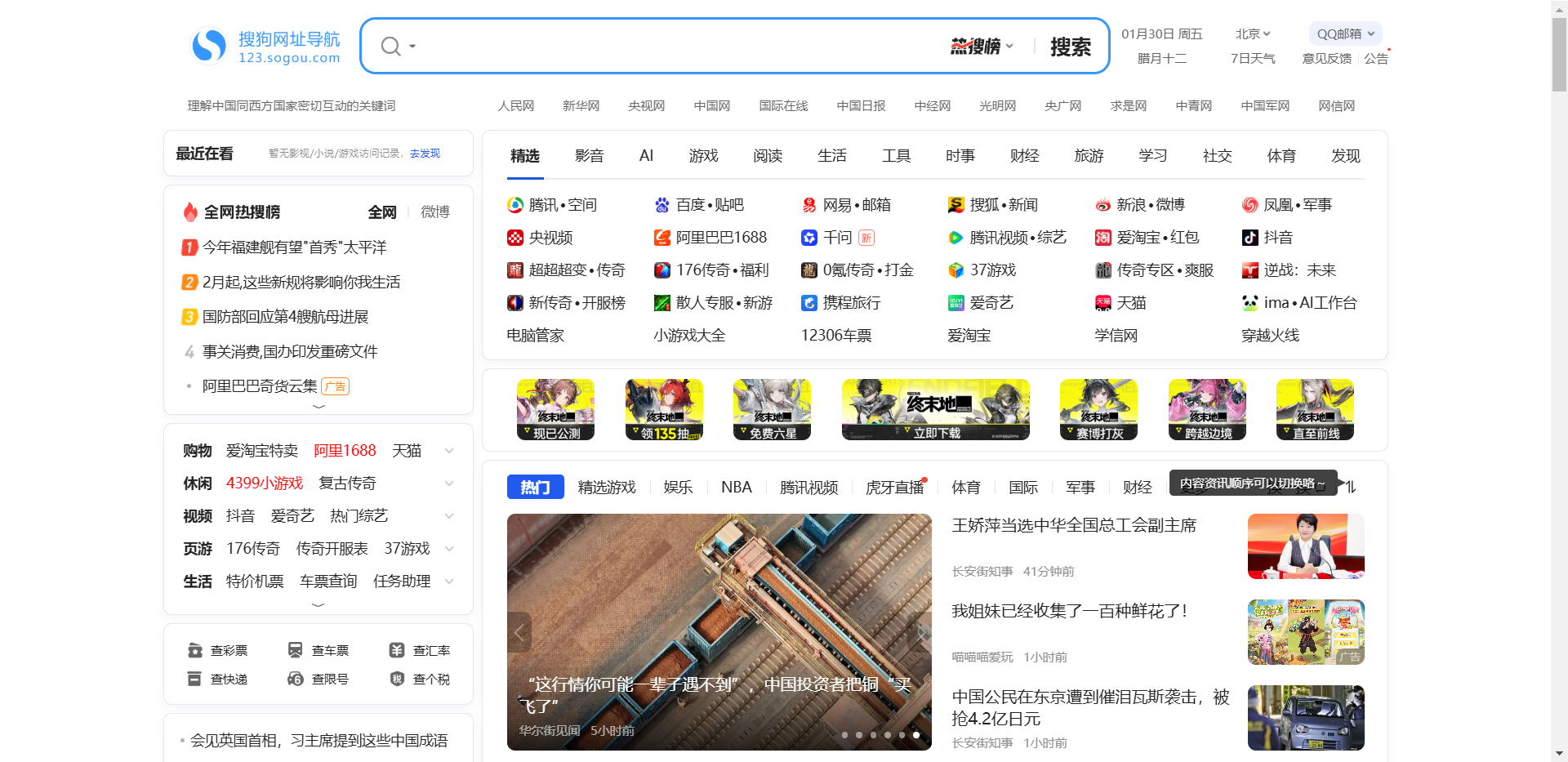Expand the 购物 shopping row
This screenshot has height=762, width=1568.
pos(449,450)
